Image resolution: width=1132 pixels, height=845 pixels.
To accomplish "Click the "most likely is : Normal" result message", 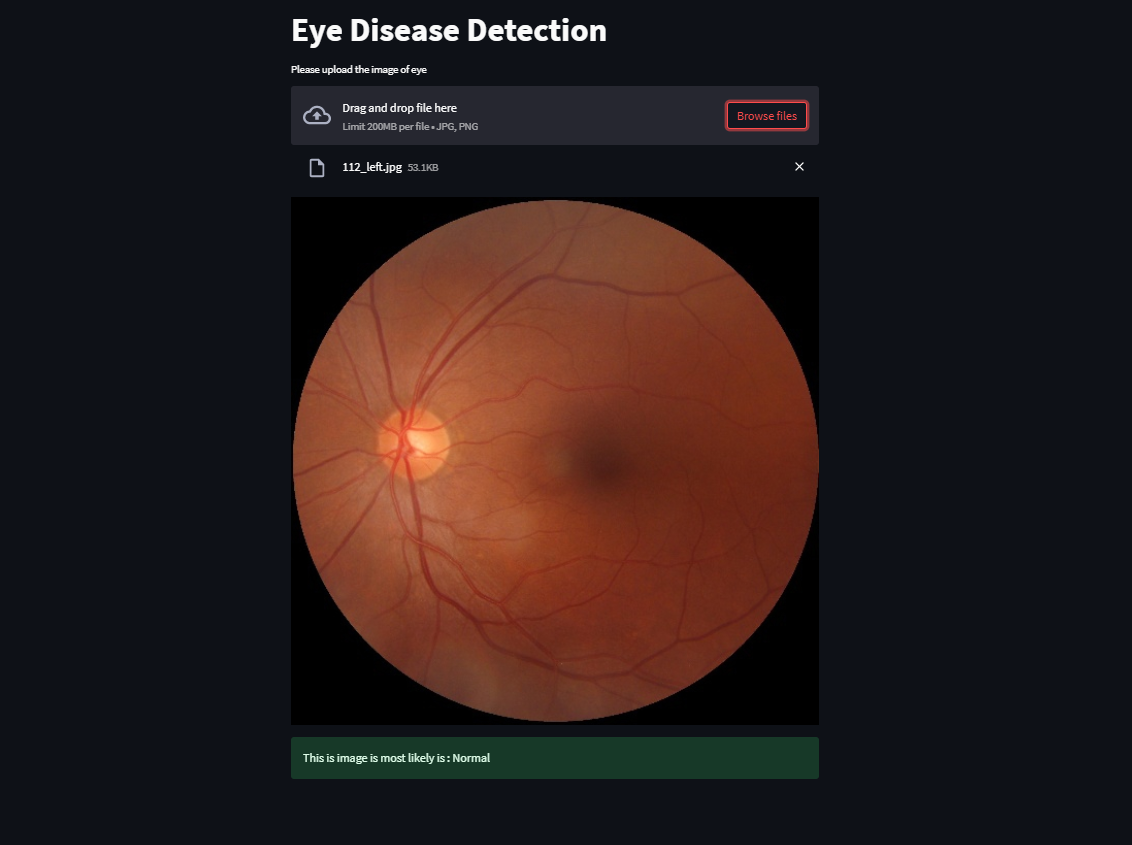I will click(x=554, y=758).
